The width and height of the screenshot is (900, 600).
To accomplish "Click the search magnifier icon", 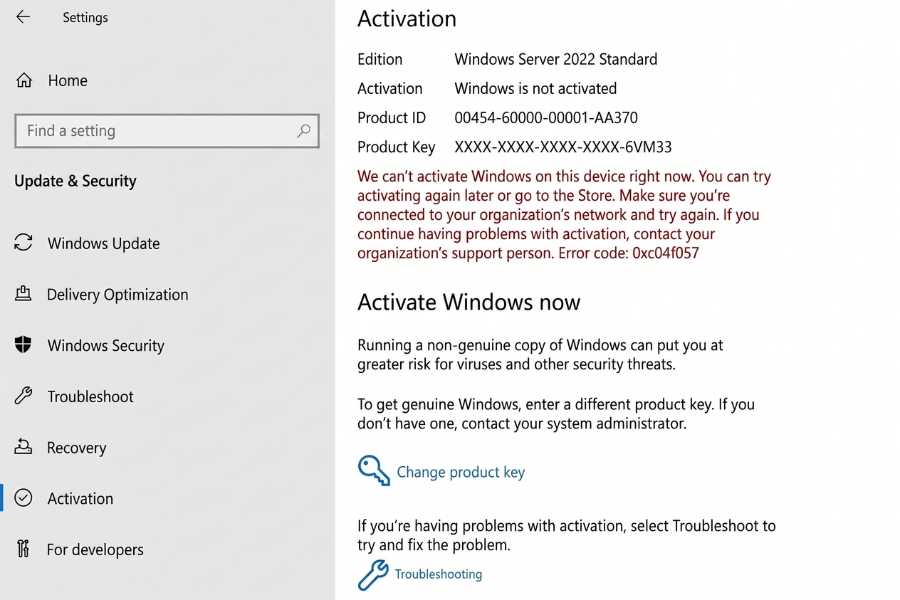I will (304, 131).
